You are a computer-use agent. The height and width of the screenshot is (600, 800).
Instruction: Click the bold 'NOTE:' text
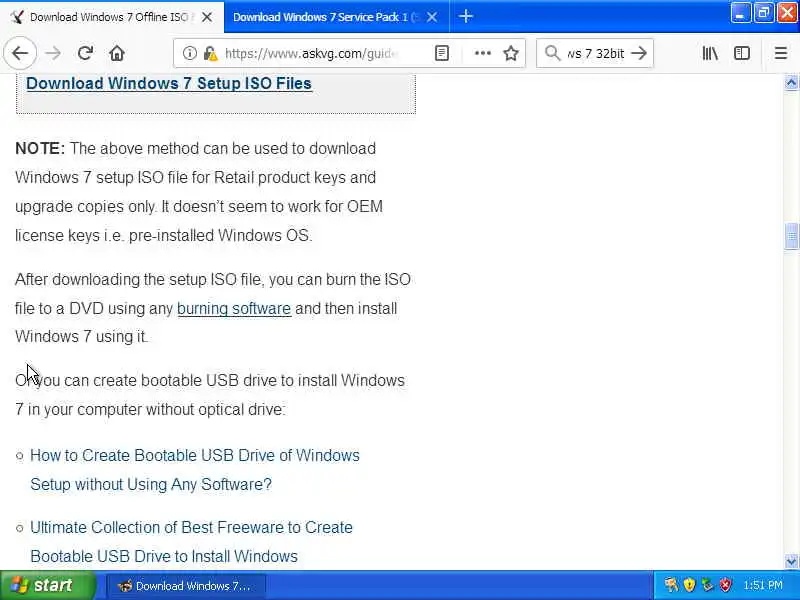coord(40,148)
